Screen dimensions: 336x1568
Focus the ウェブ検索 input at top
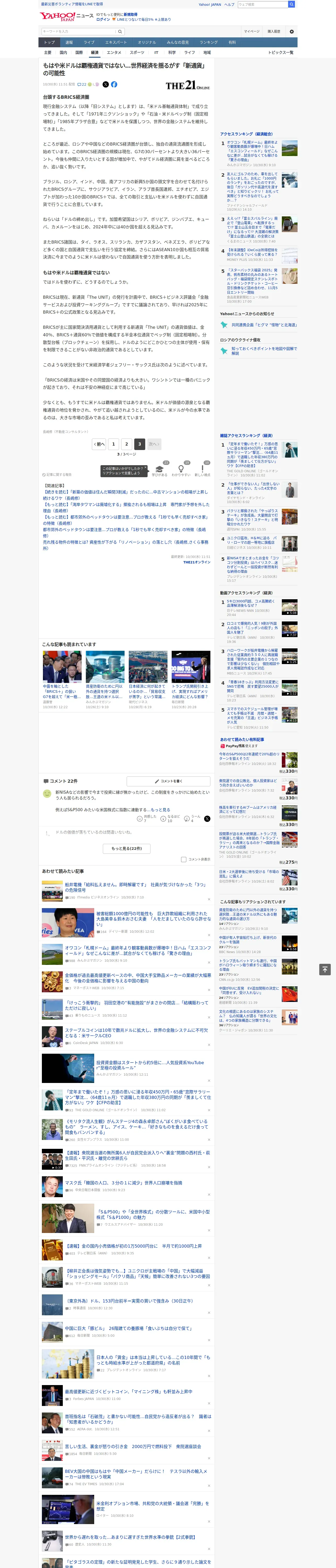(263, 4)
